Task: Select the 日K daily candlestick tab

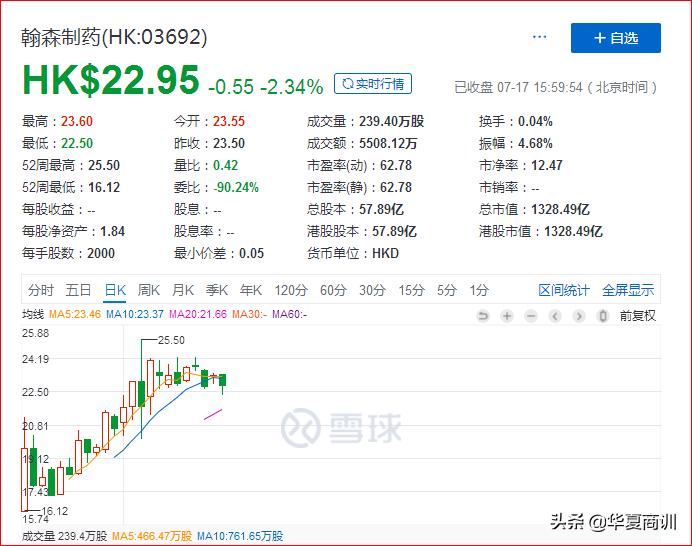Action: (x=115, y=290)
